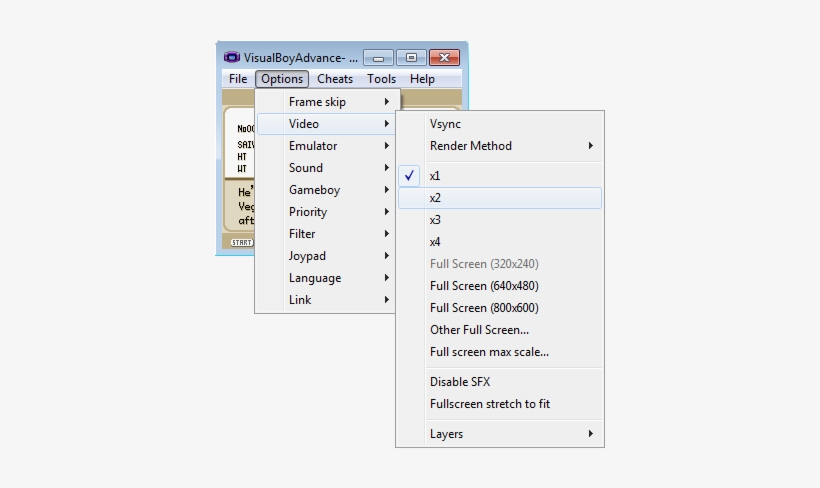Image resolution: width=820 pixels, height=488 pixels.
Task: Expand the Frame skip submenu
Action: pos(327,102)
